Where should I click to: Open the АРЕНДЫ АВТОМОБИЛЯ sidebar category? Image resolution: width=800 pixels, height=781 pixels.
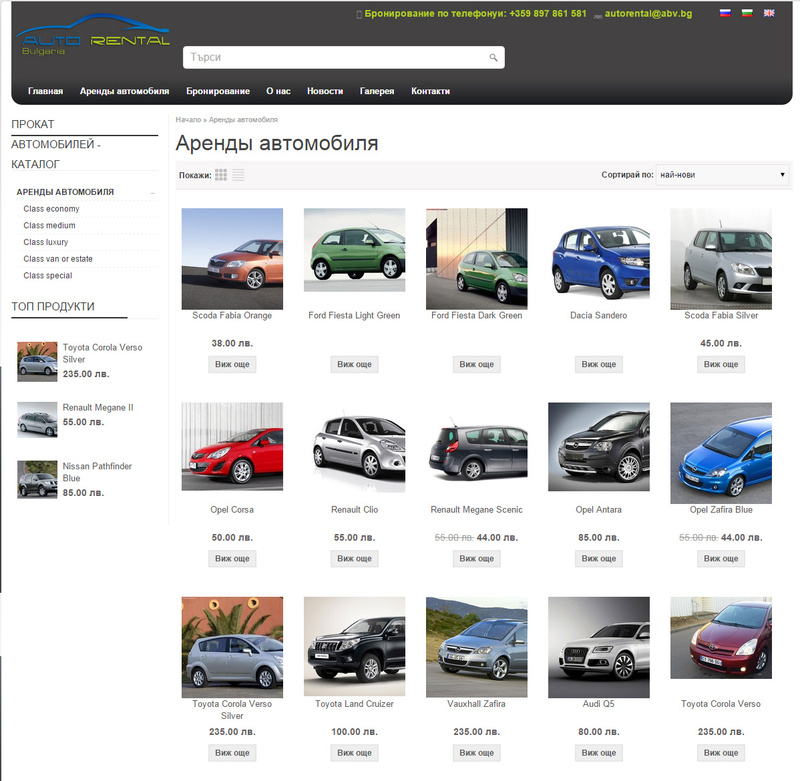click(65, 192)
